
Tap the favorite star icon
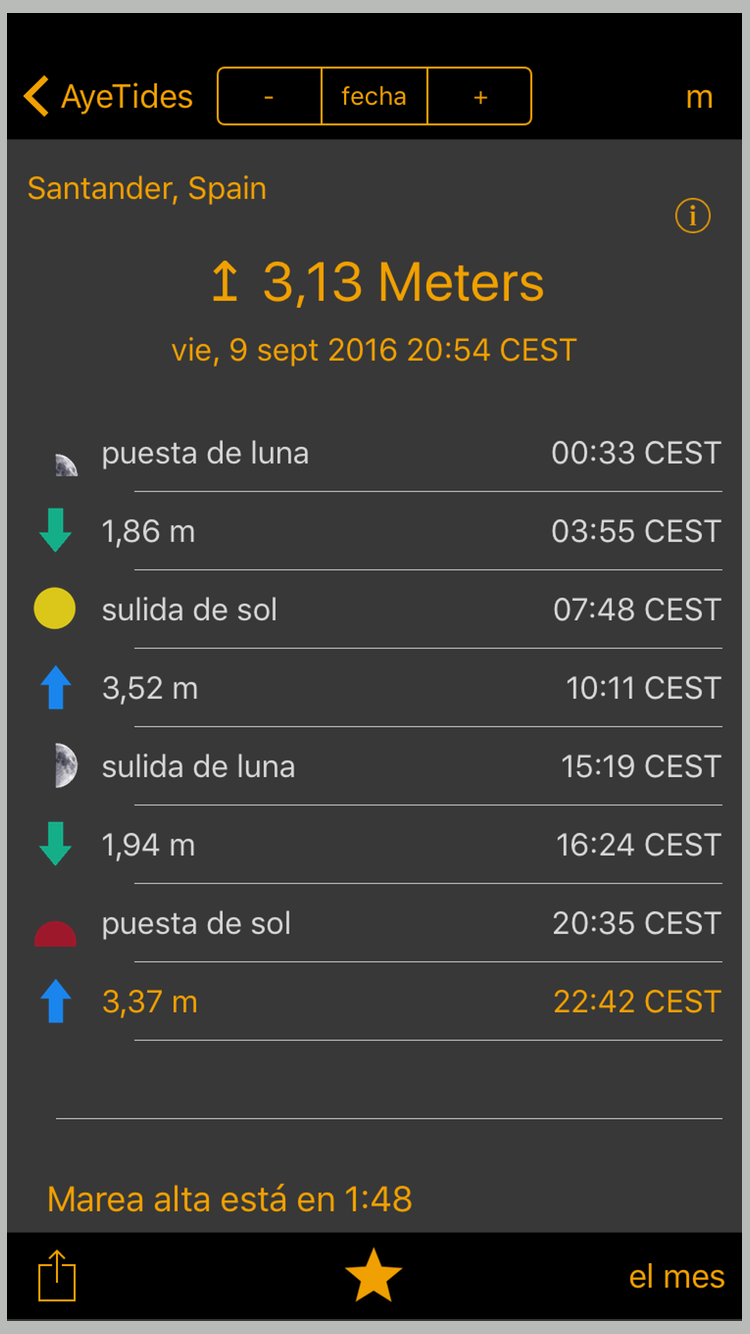pos(373,1276)
